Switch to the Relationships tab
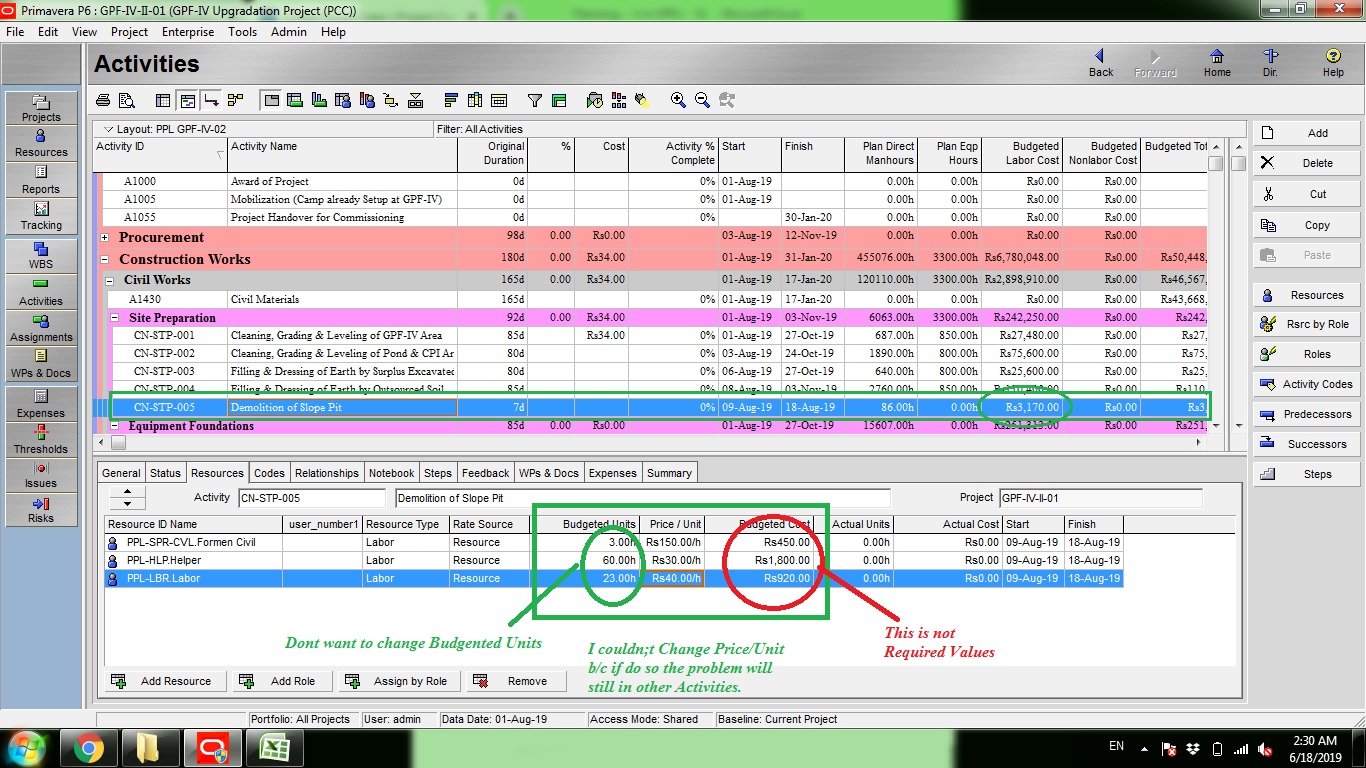The width and height of the screenshot is (1366, 768). 327,473
